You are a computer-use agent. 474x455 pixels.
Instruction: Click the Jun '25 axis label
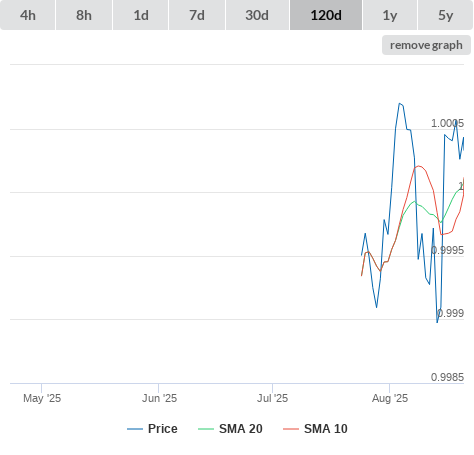(x=159, y=398)
